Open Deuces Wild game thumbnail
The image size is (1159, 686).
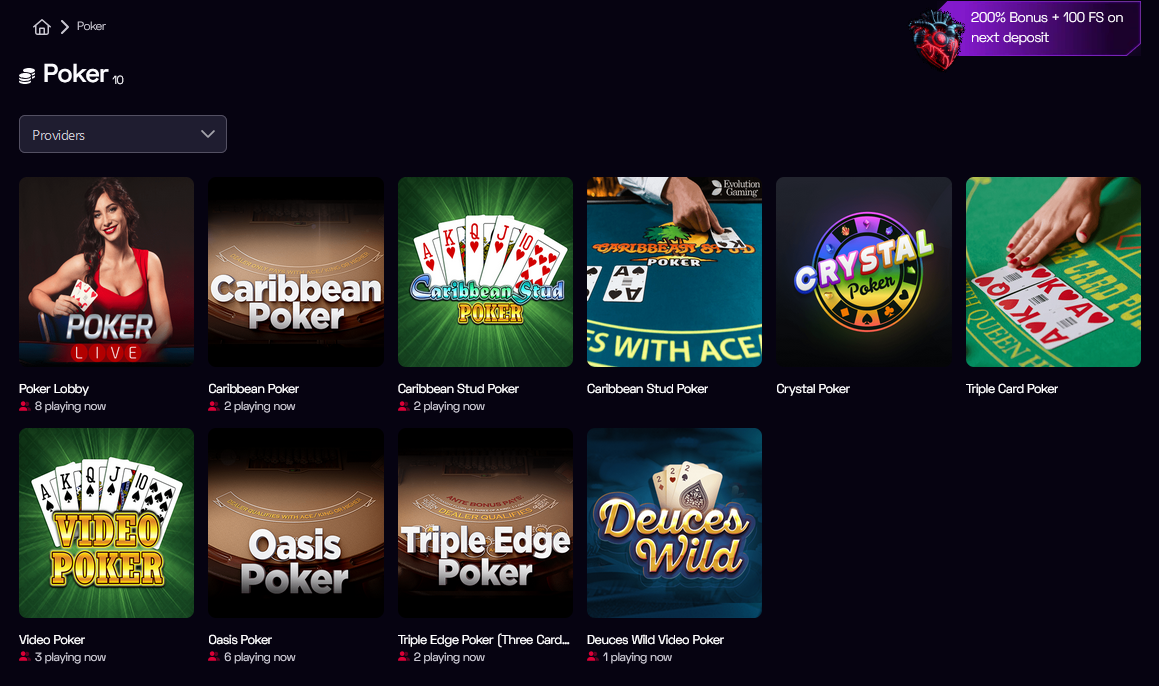click(x=674, y=523)
